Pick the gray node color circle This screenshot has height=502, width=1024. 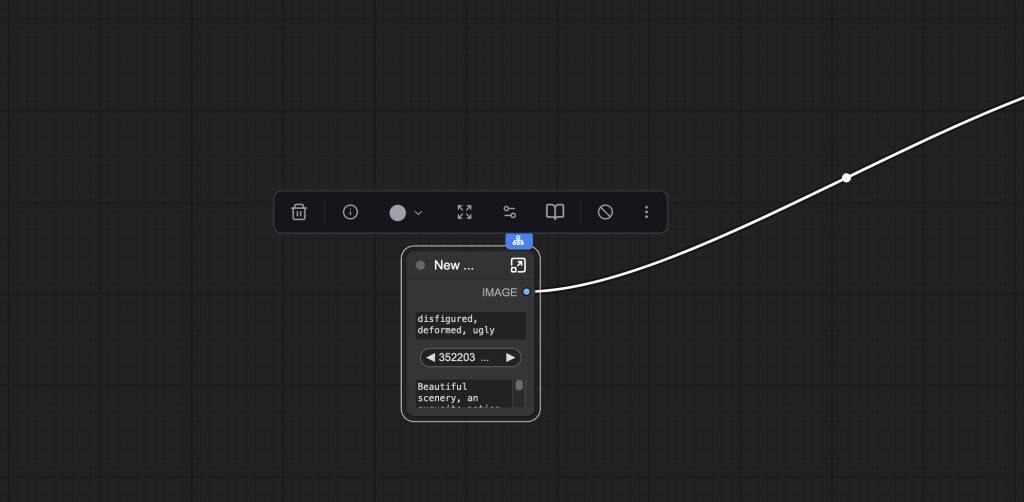(x=398, y=213)
